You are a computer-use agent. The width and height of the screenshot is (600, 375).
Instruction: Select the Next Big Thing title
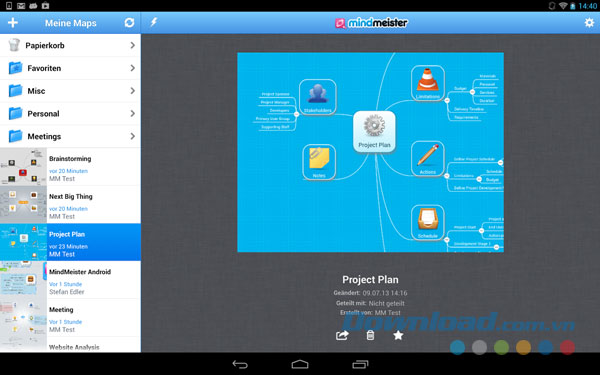(71, 196)
